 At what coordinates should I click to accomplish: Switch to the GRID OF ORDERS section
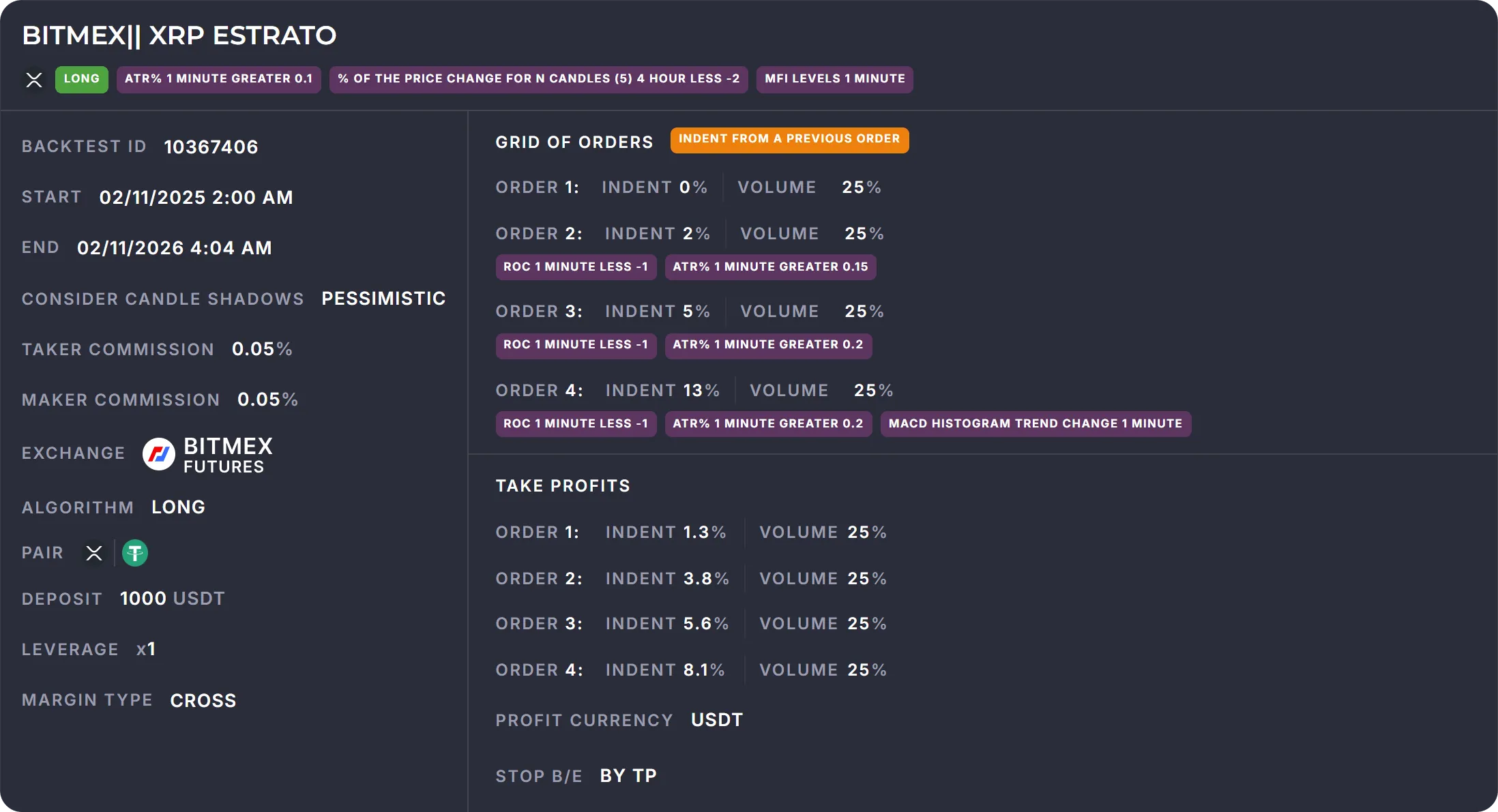[574, 142]
